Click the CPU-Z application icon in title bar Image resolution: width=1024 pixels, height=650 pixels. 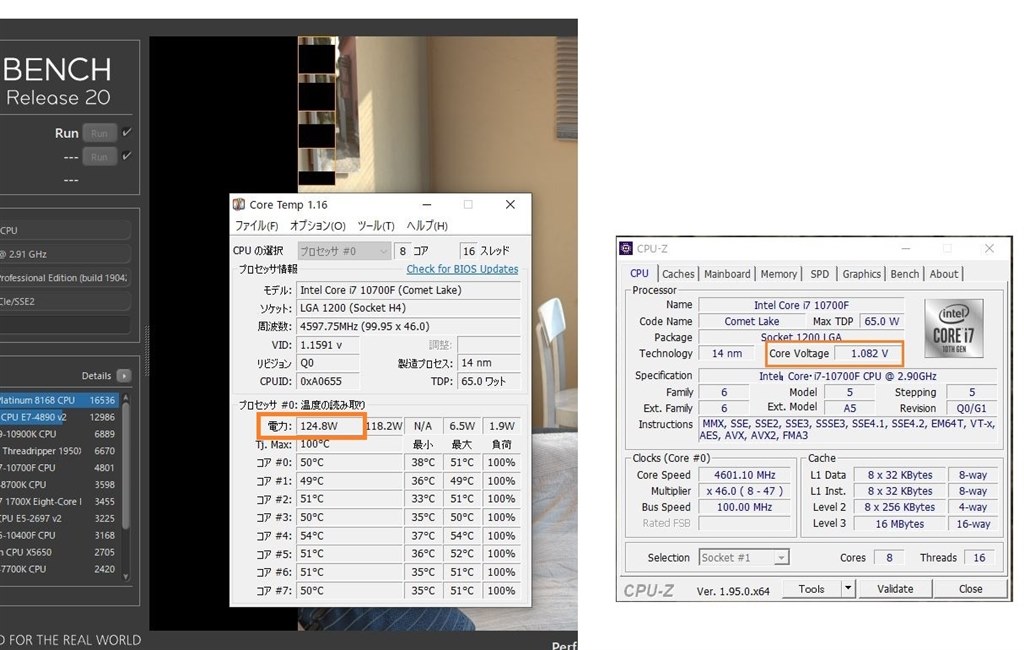point(626,248)
